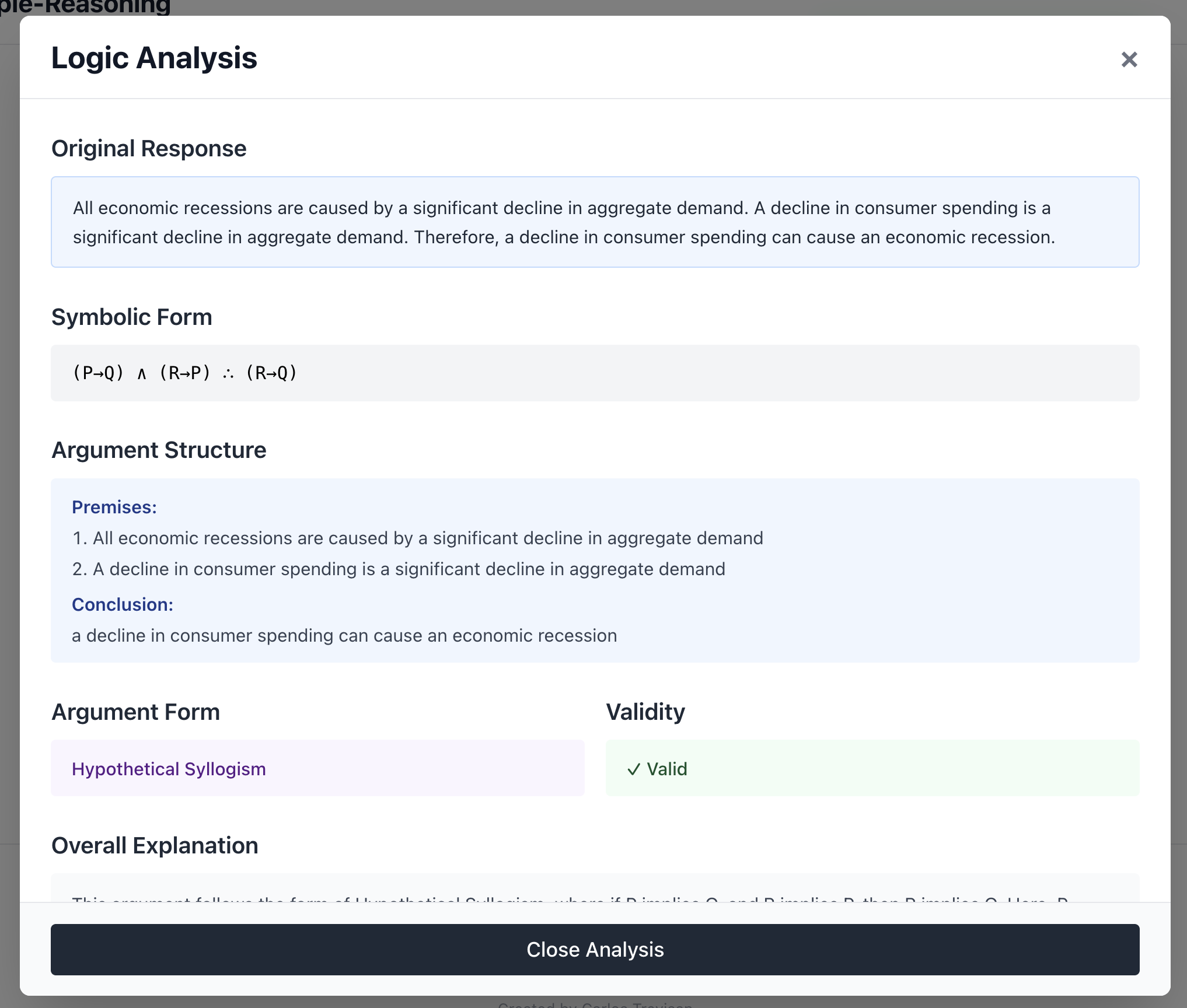Select the Hypothetical Syllogism badge
This screenshot has height=1008, width=1187.
click(x=168, y=769)
